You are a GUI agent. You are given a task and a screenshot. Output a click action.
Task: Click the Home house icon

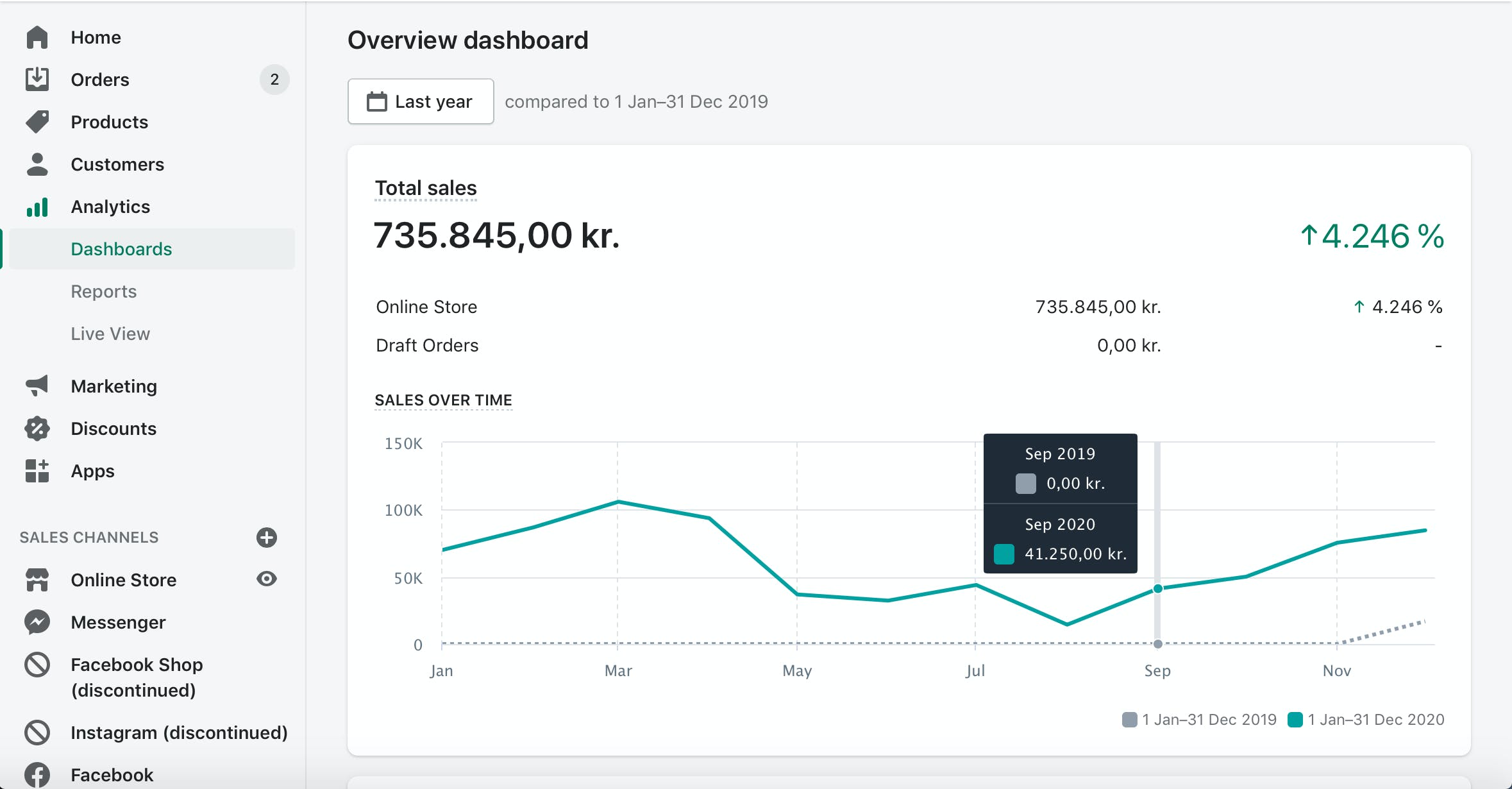click(x=37, y=37)
